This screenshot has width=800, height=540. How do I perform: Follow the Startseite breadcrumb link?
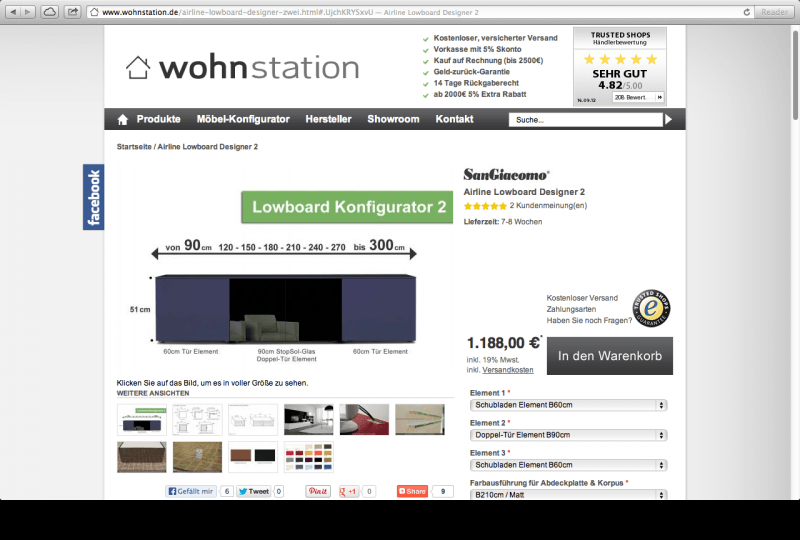coord(134,146)
